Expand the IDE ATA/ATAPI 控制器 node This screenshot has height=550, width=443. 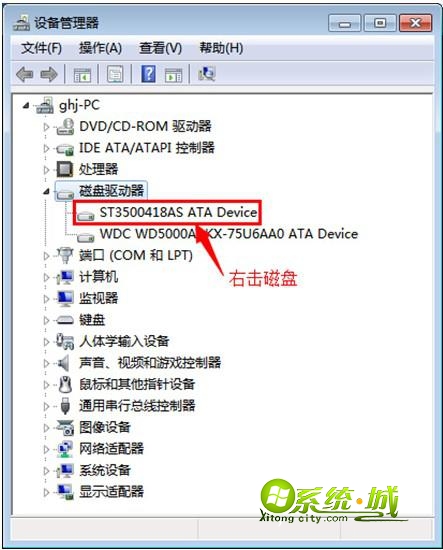pos(46,148)
